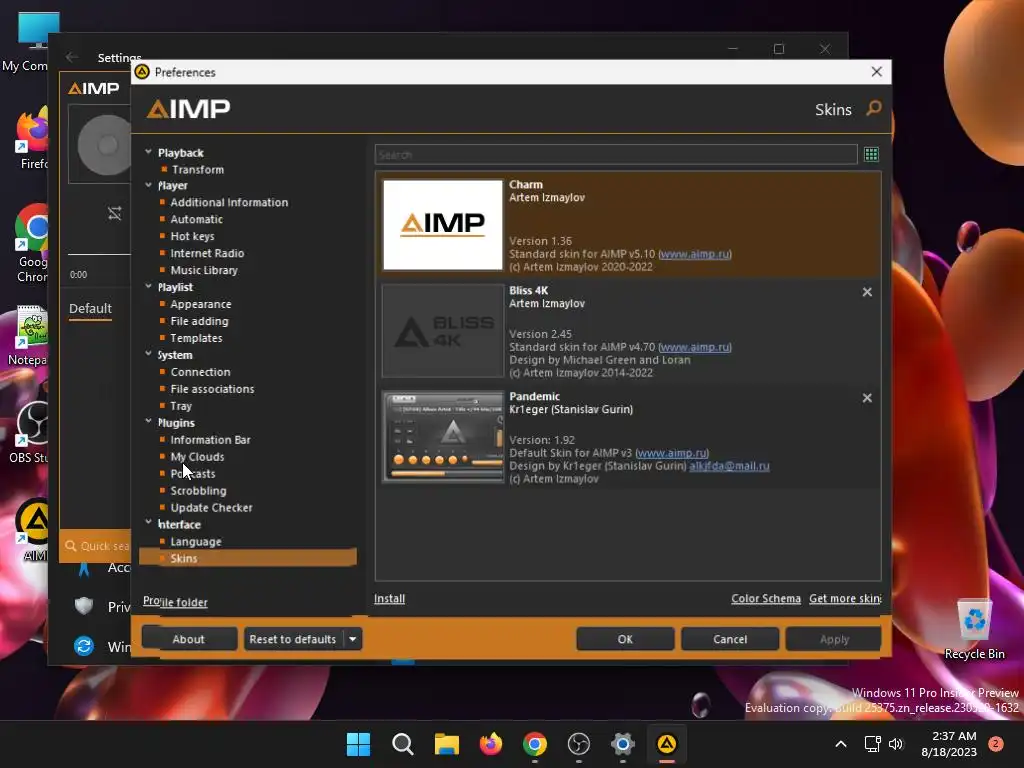Viewport: 1024px width, 768px height.
Task: Click the Reset to defaults button
Action: coord(293,639)
